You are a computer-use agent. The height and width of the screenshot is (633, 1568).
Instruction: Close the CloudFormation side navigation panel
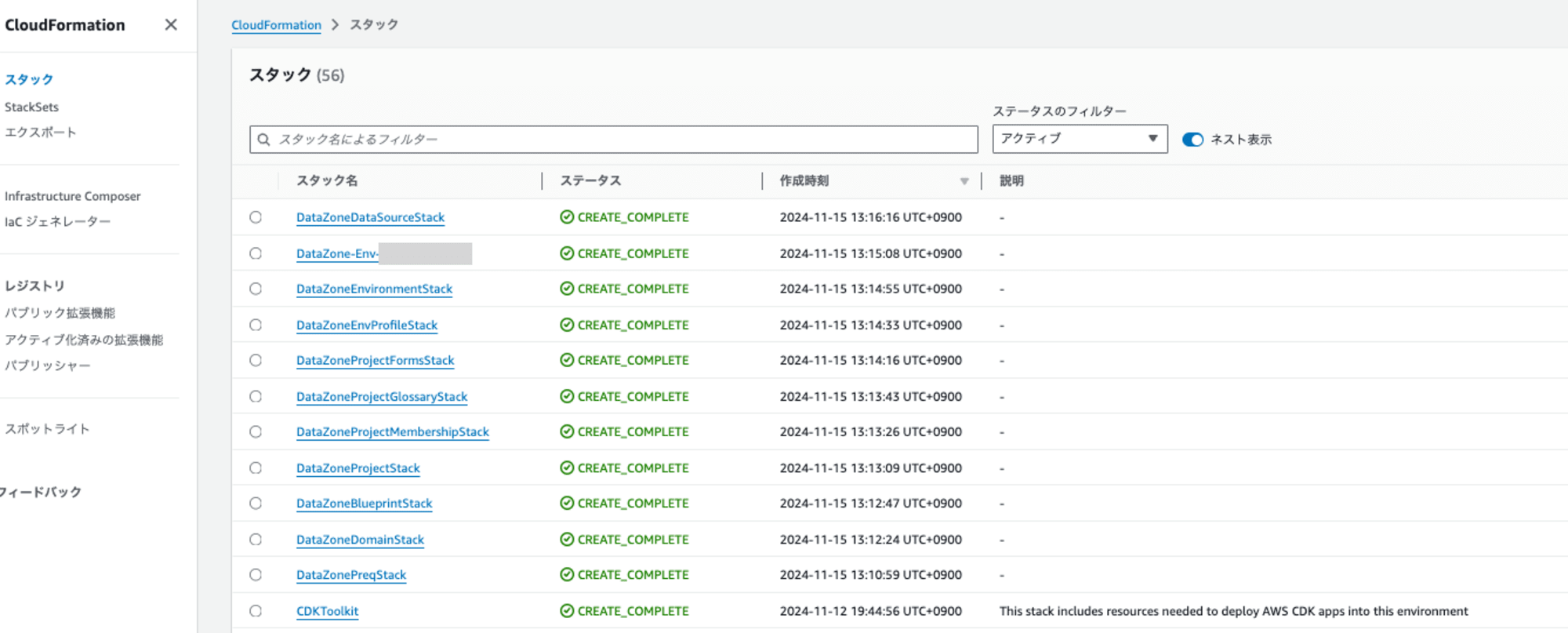[x=171, y=25]
